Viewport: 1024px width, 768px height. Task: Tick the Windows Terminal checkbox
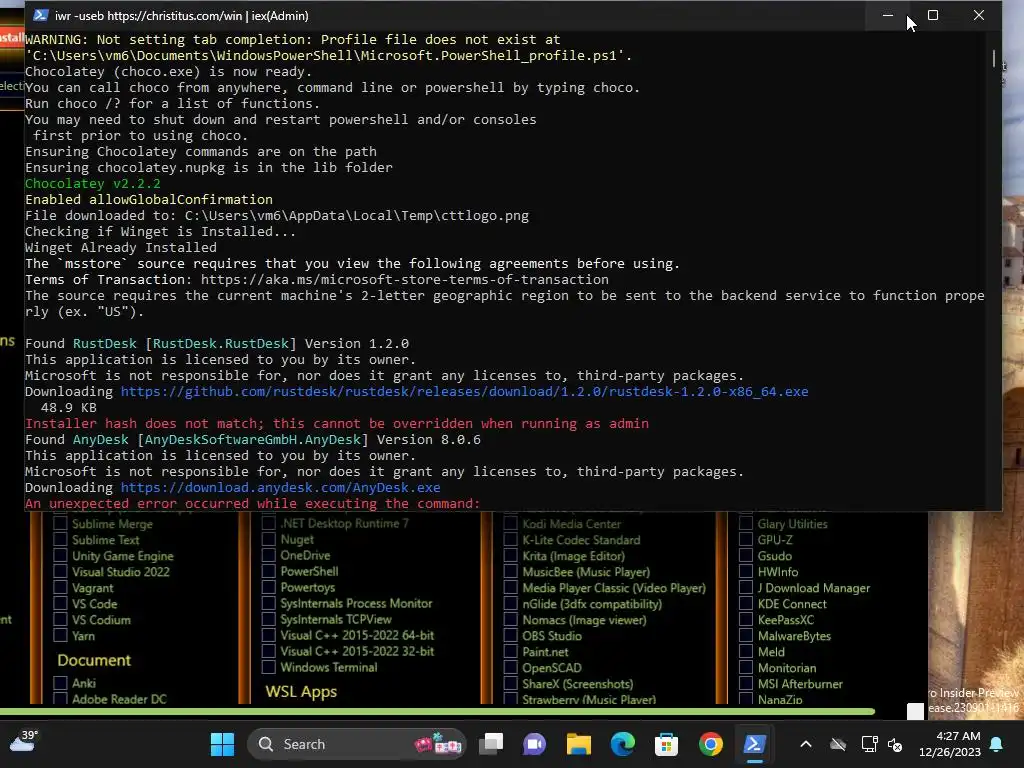pyautogui.click(x=268, y=667)
